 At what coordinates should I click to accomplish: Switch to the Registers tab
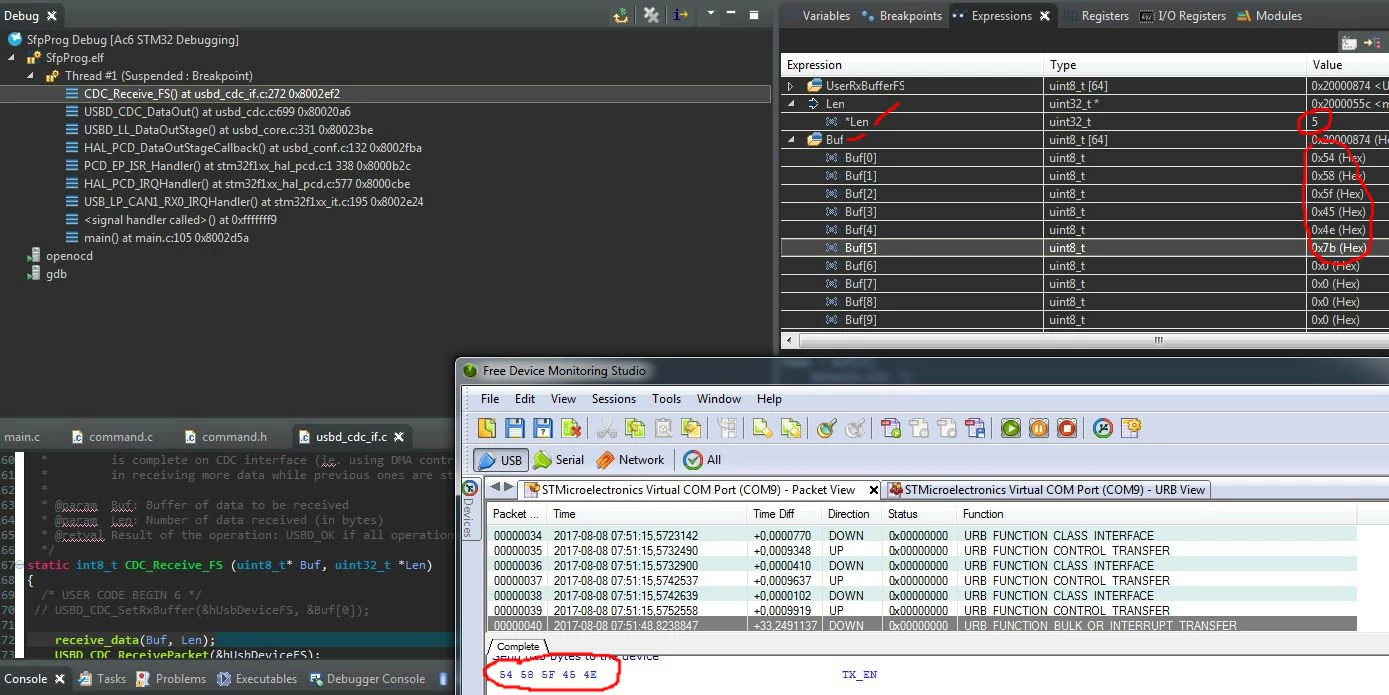pyautogui.click(x=1097, y=16)
